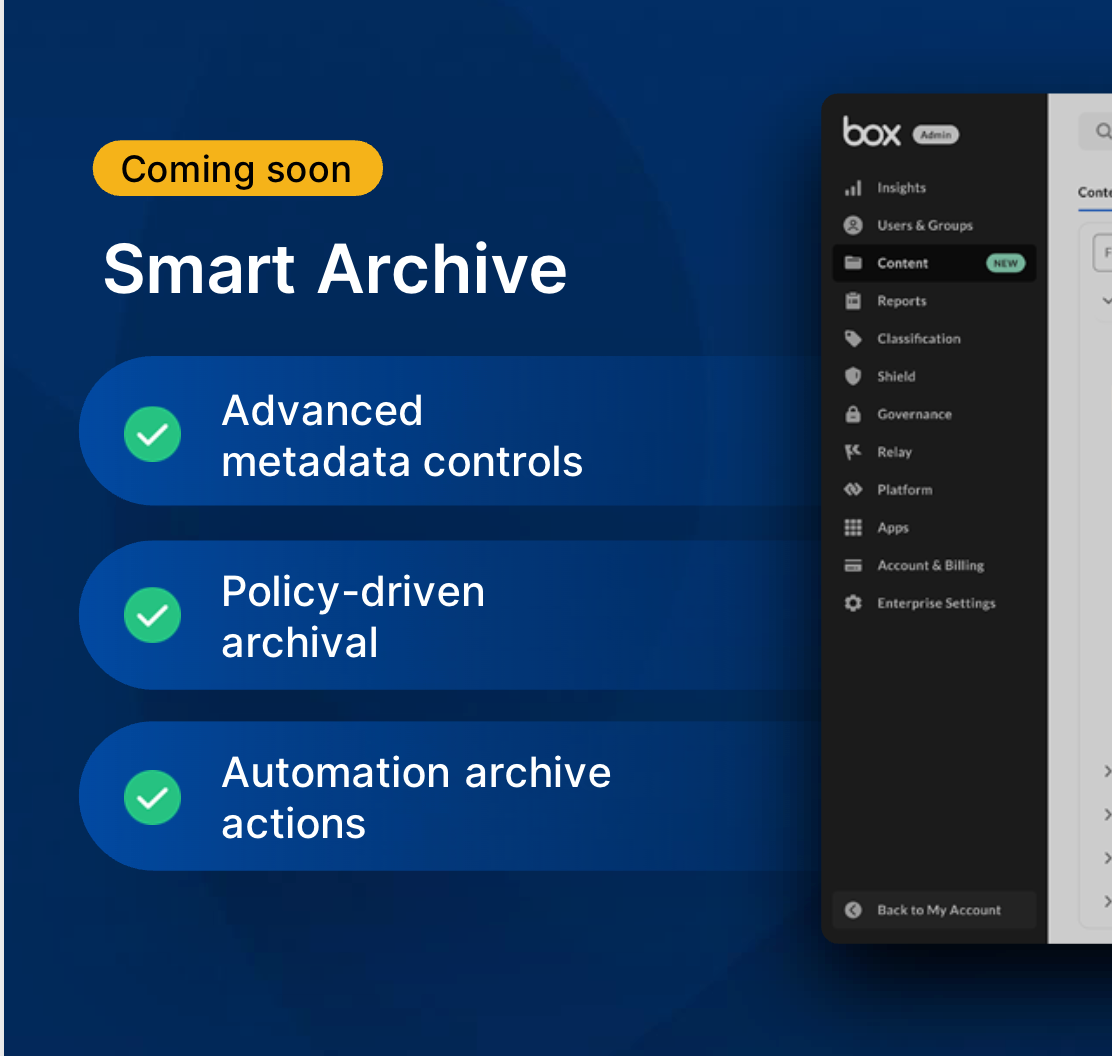
Task: Click the Policy-driven archival text
Action: [352, 616]
